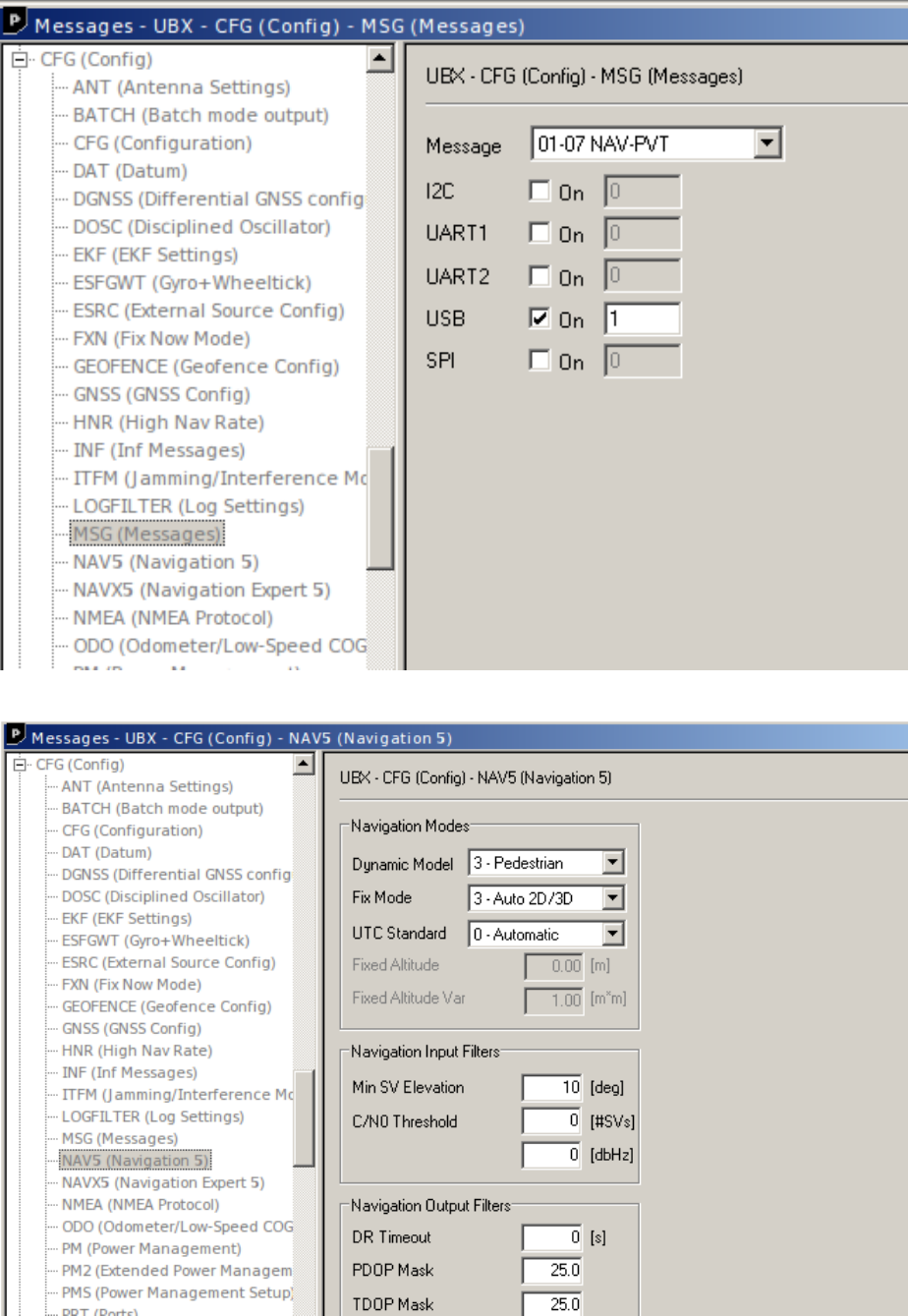Viewport: 908px width, 1316px height.
Task: Select DOSC (Disciplined Oscillator) in MSG window
Action: [199, 227]
